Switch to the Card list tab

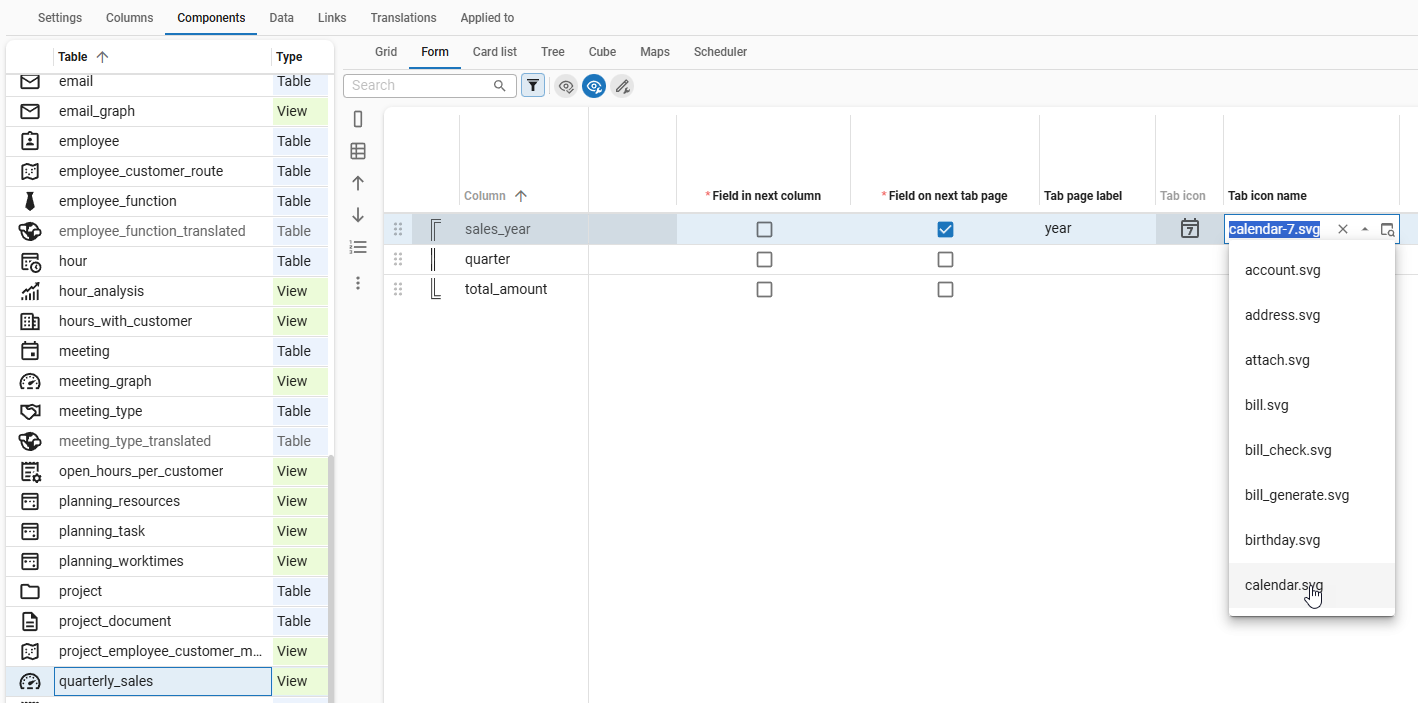[494, 52]
